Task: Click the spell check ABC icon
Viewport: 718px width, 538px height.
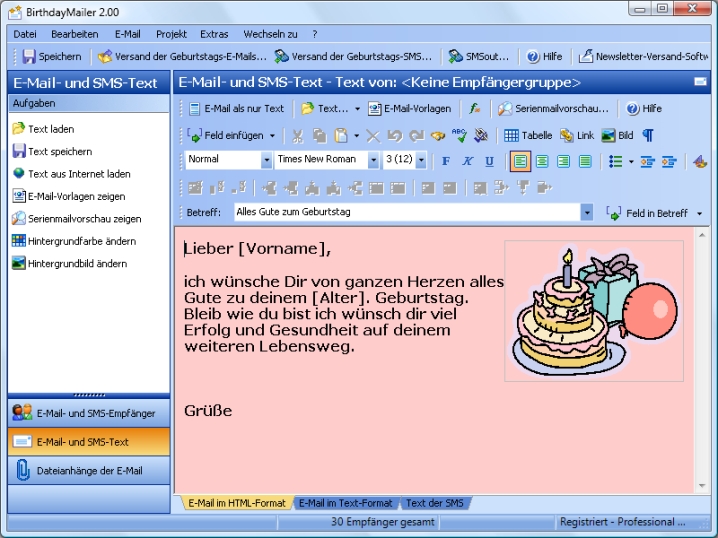Action: (459, 135)
